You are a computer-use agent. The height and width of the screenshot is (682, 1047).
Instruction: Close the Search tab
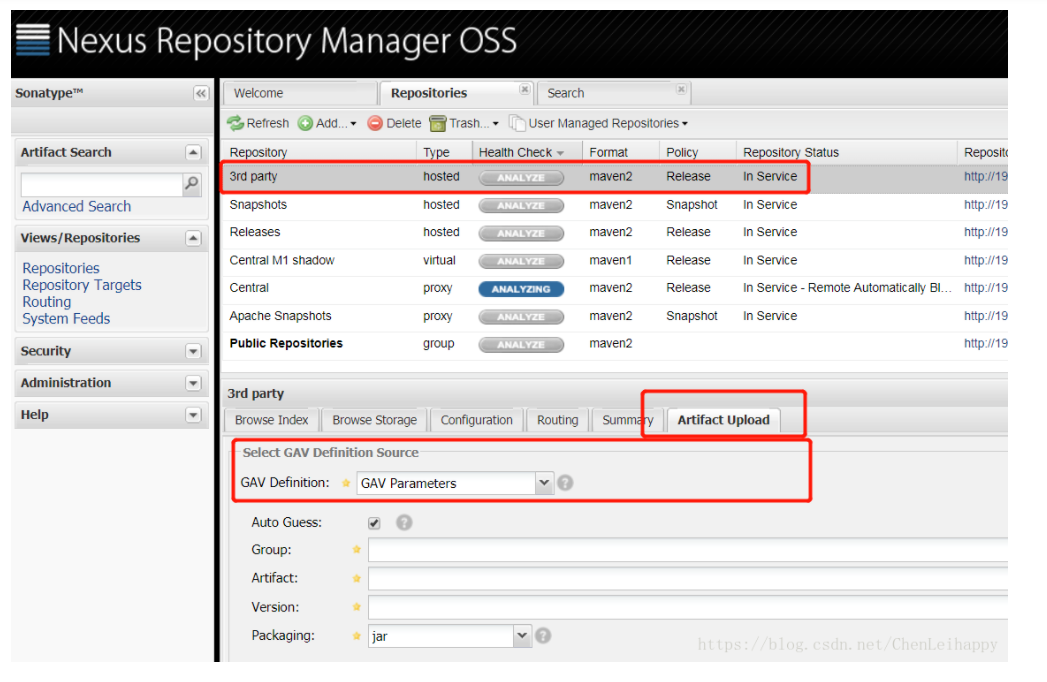click(x=681, y=90)
